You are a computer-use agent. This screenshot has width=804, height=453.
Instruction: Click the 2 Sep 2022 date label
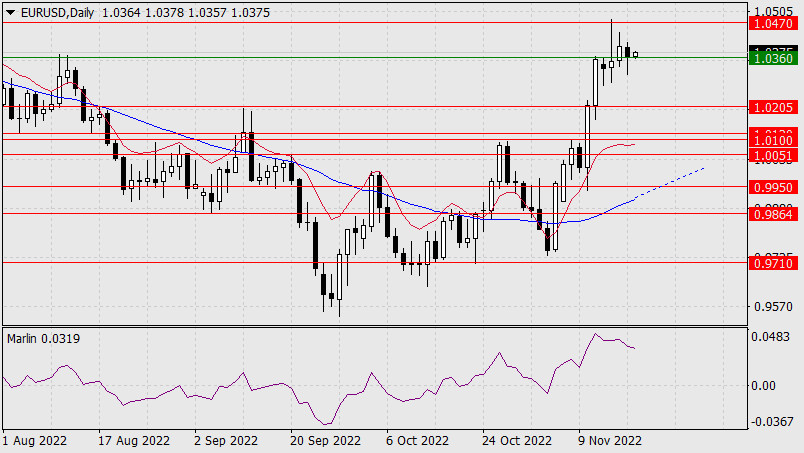tap(226, 441)
